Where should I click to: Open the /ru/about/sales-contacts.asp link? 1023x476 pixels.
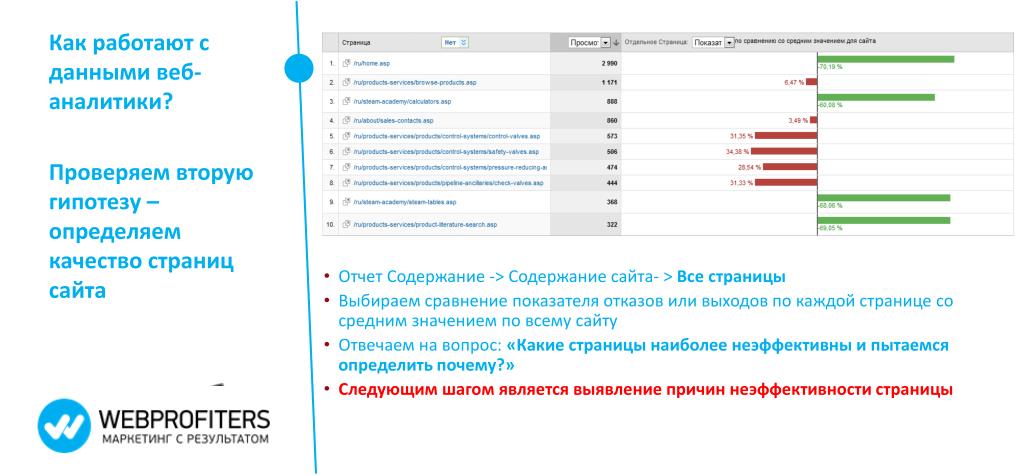pyautogui.click(x=393, y=121)
